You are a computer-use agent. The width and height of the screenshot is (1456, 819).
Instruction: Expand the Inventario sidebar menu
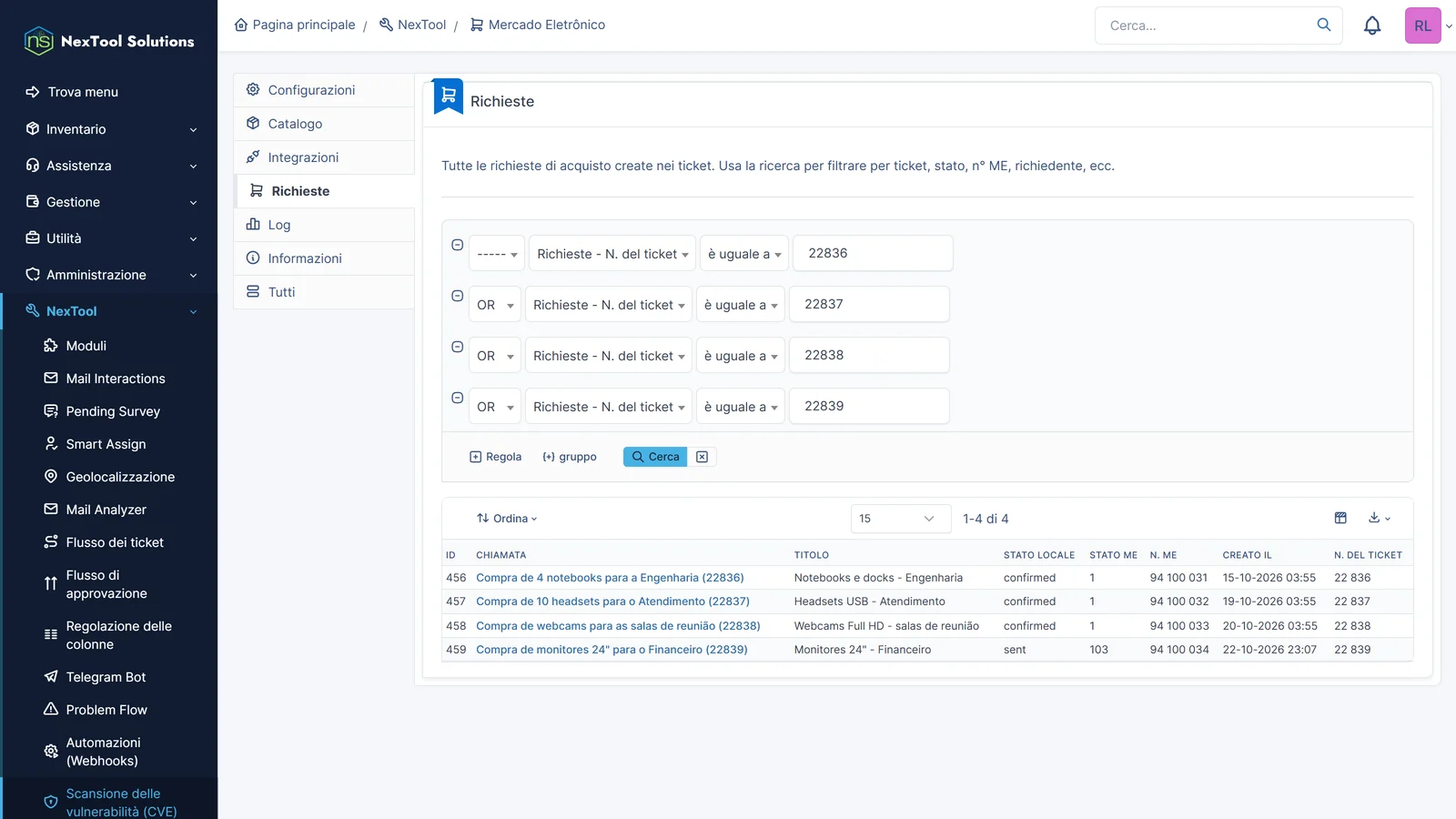coord(111,129)
